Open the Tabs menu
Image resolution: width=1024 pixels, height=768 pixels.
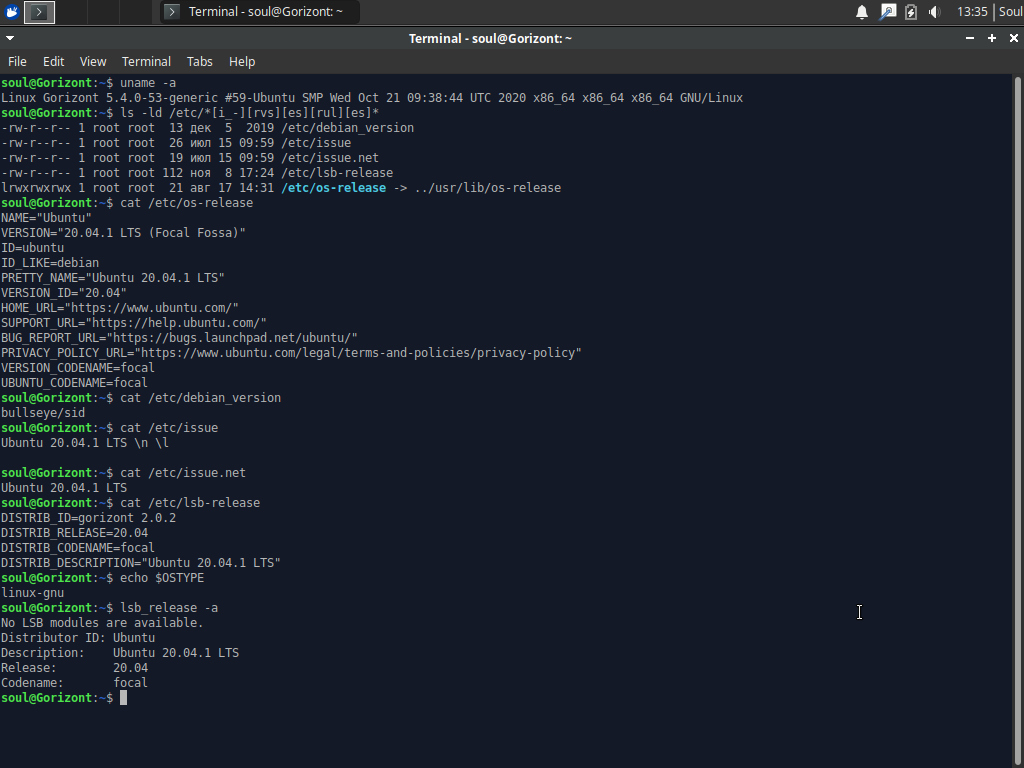click(199, 61)
